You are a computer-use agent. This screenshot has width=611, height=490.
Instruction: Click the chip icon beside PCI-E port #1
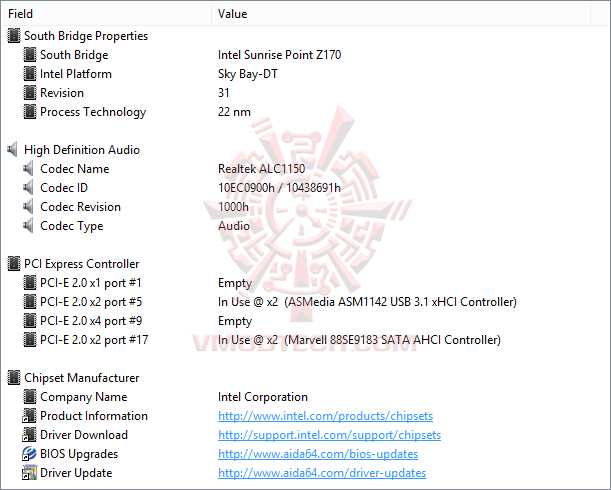tap(30, 283)
